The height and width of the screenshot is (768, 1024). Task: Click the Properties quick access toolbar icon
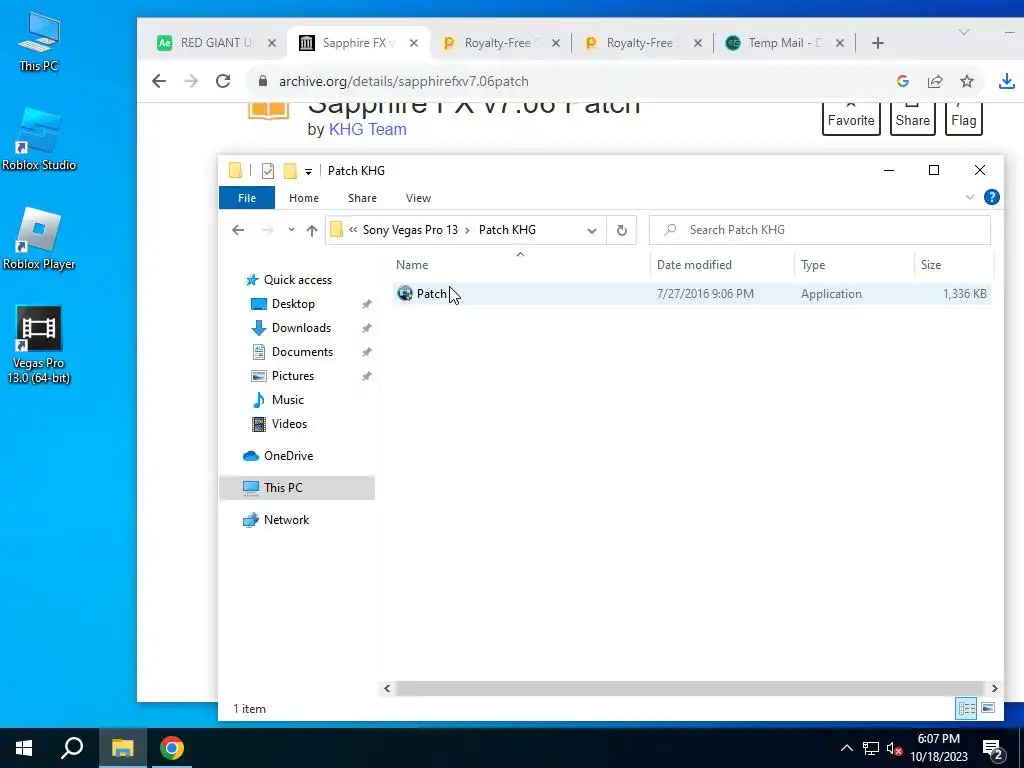pos(268,171)
